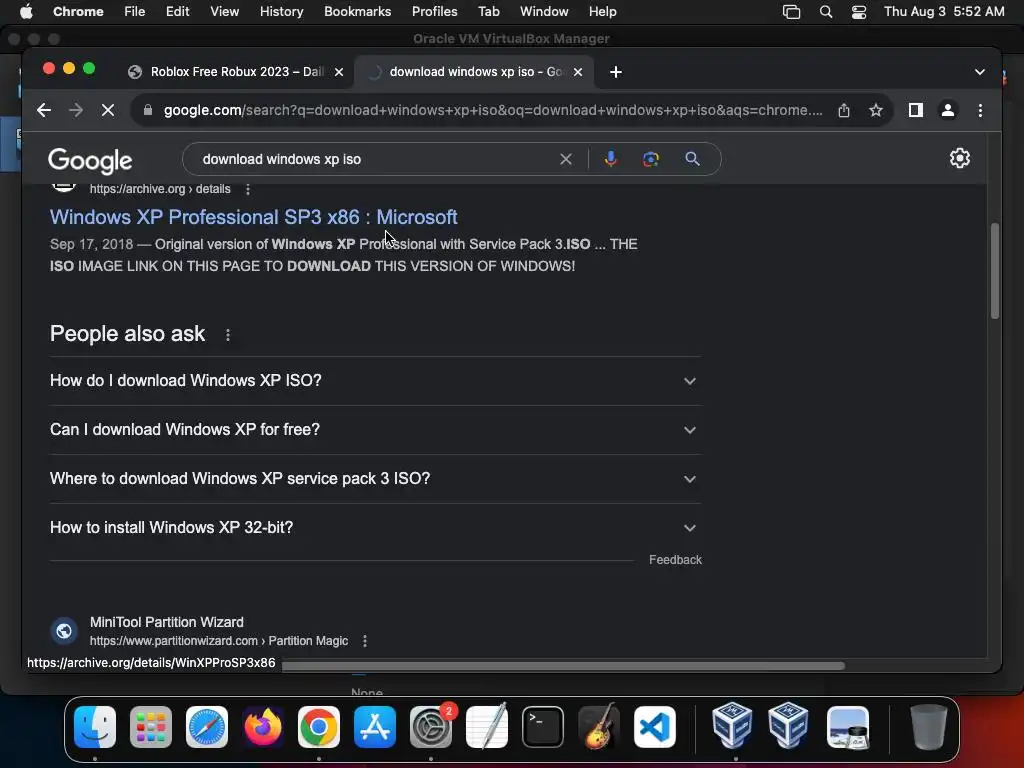Click the Chrome address bar URL
The image size is (1024, 768).
click(x=493, y=110)
